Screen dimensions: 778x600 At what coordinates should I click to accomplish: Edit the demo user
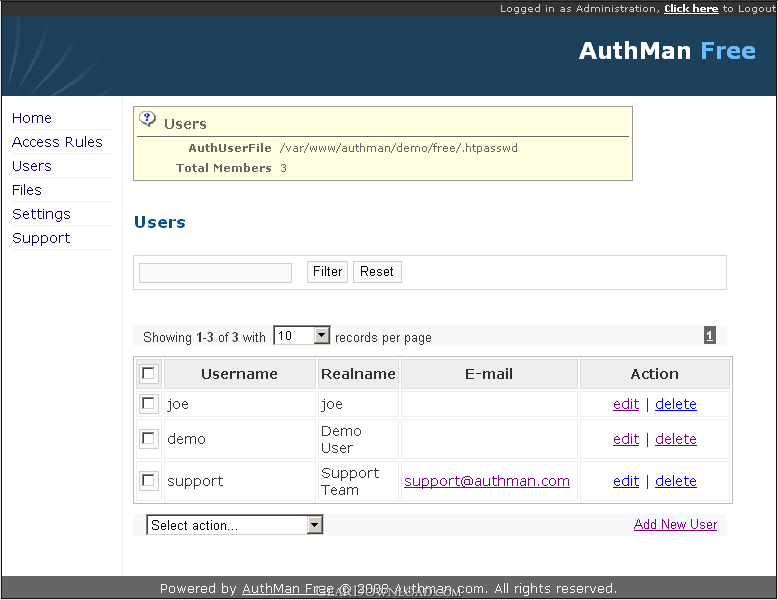pos(626,439)
